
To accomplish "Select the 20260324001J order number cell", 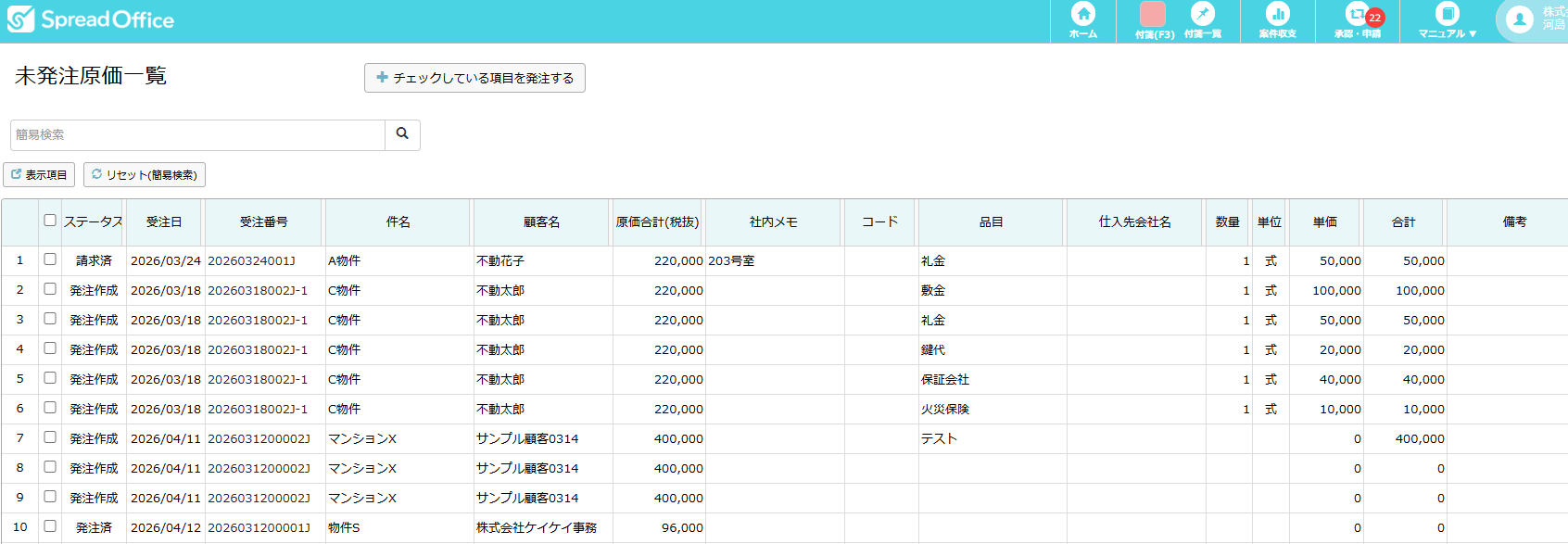I will tap(264, 260).
